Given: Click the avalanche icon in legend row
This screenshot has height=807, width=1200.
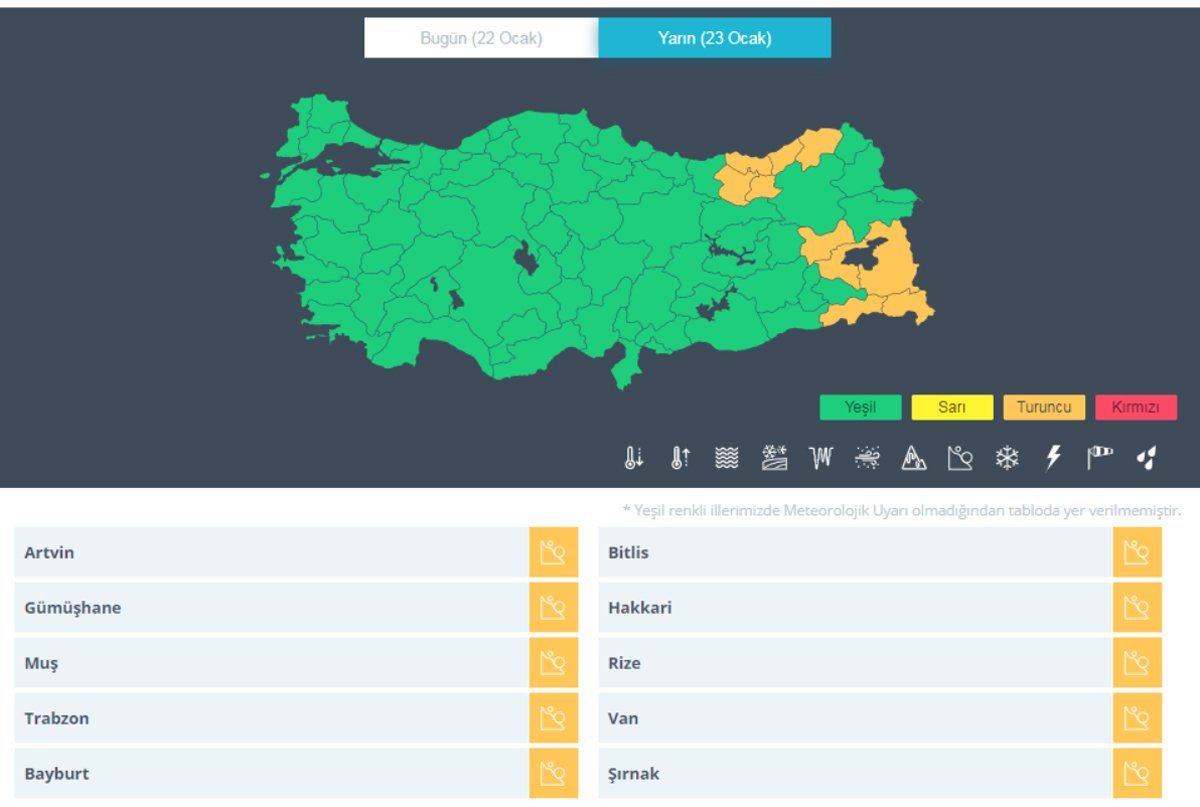Looking at the screenshot, I should click(x=960, y=458).
